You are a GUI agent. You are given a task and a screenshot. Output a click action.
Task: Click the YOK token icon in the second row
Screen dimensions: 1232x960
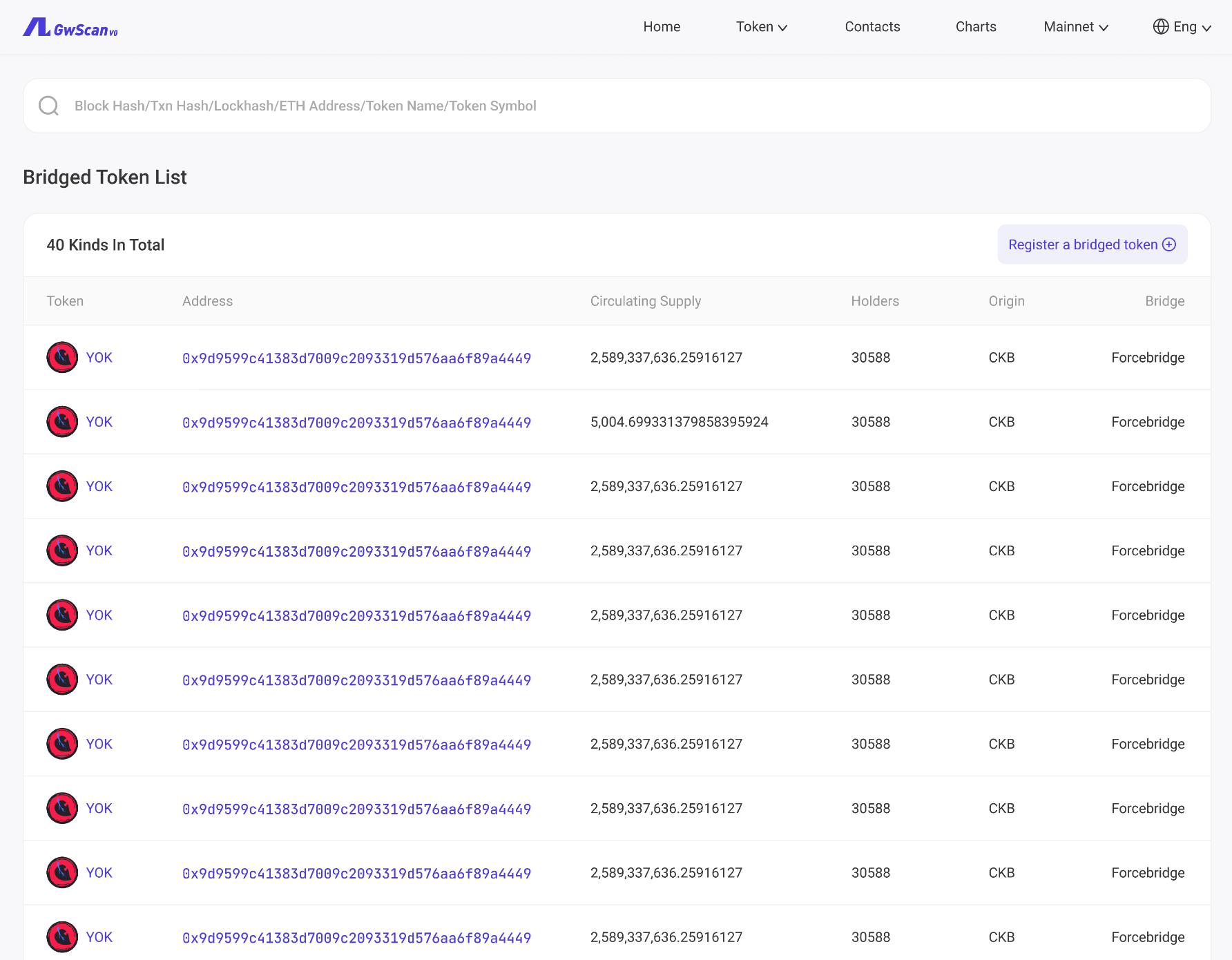click(x=61, y=421)
